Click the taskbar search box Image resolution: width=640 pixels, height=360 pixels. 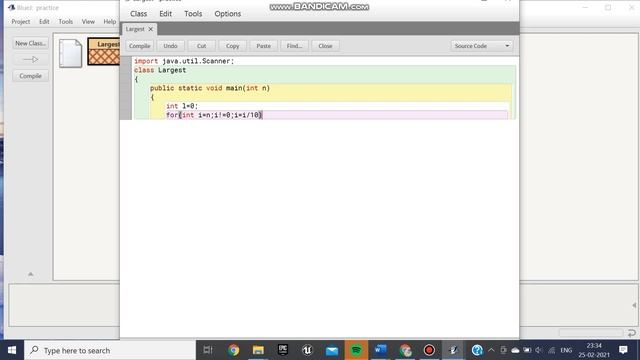click(x=110, y=350)
